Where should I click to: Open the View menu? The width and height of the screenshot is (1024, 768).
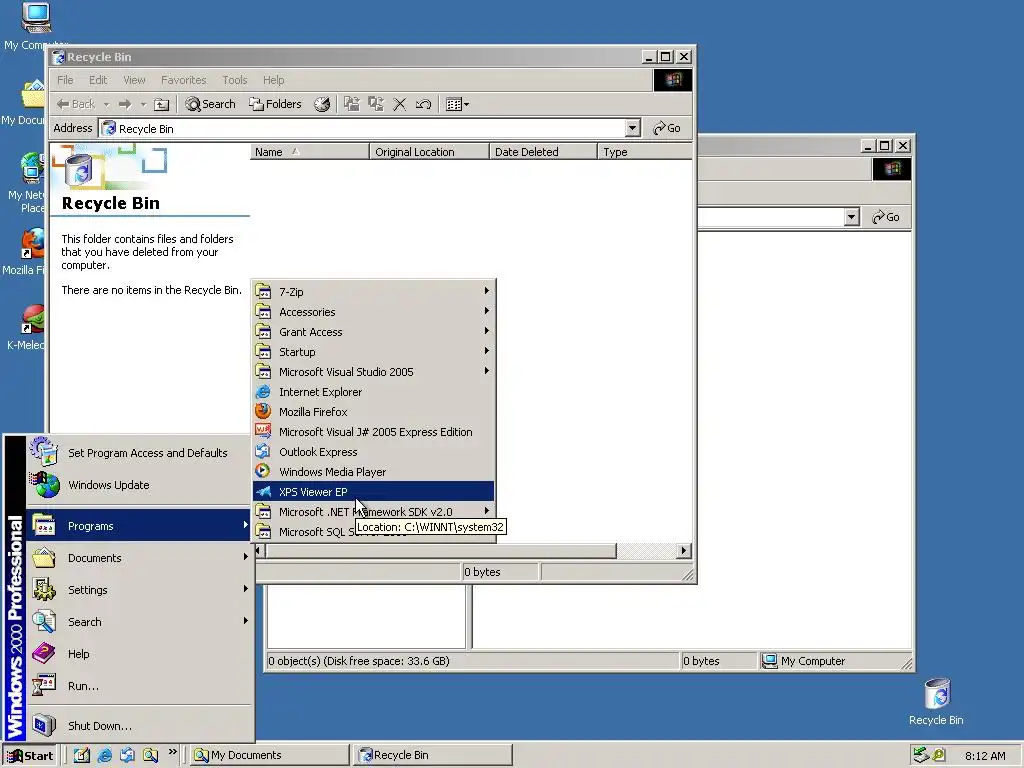point(134,80)
